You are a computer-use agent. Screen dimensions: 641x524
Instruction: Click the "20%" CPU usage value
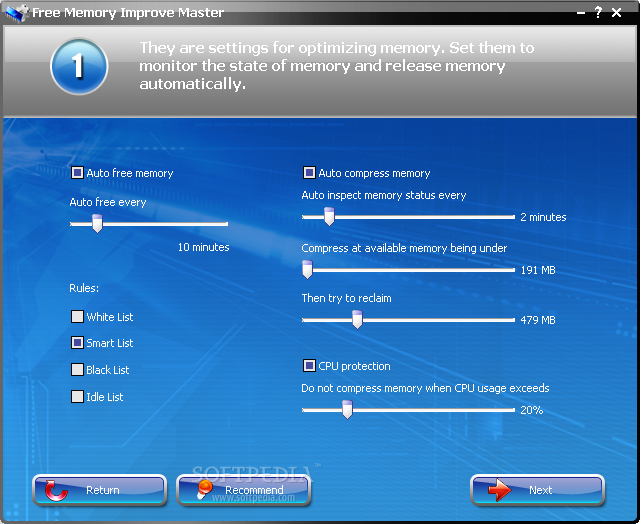531,410
